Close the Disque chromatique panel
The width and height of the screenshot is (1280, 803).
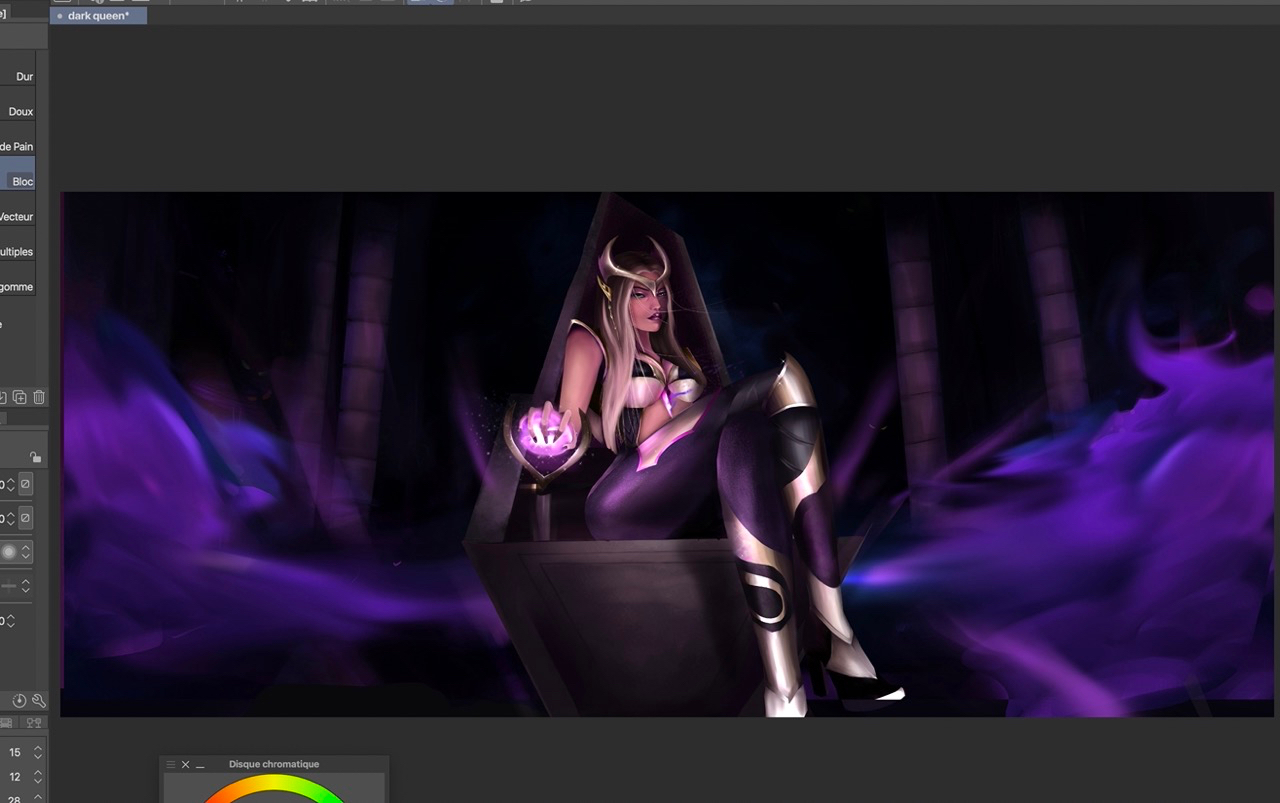click(185, 765)
